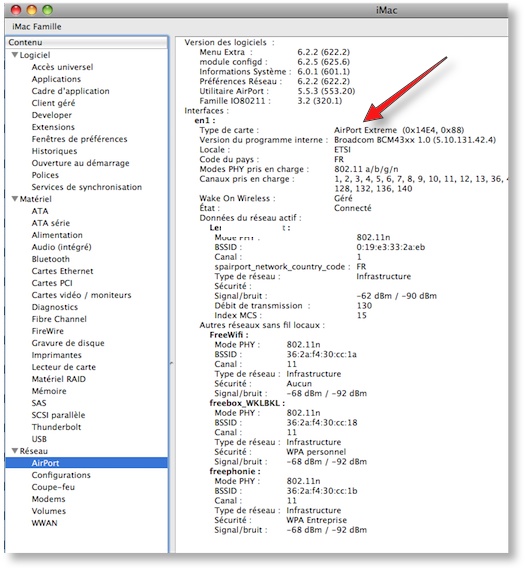Image resolution: width=525 pixels, height=571 pixels.
Task: Open Bluetooth hardware info
Action: pos(50,259)
